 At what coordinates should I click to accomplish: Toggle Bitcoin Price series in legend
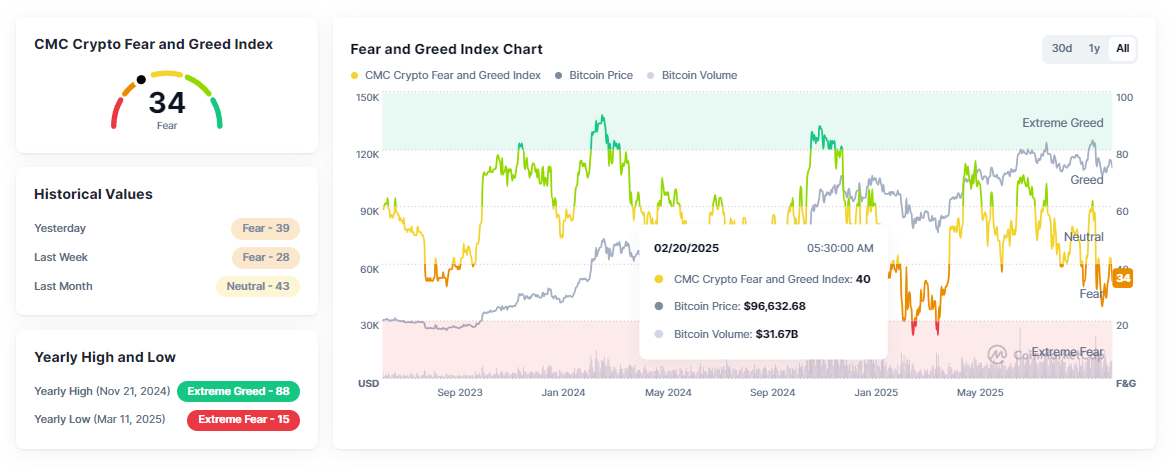point(600,75)
